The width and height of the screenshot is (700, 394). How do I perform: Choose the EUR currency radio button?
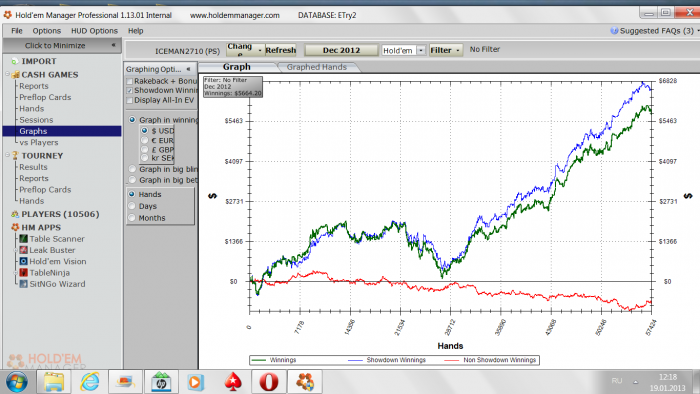144,140
